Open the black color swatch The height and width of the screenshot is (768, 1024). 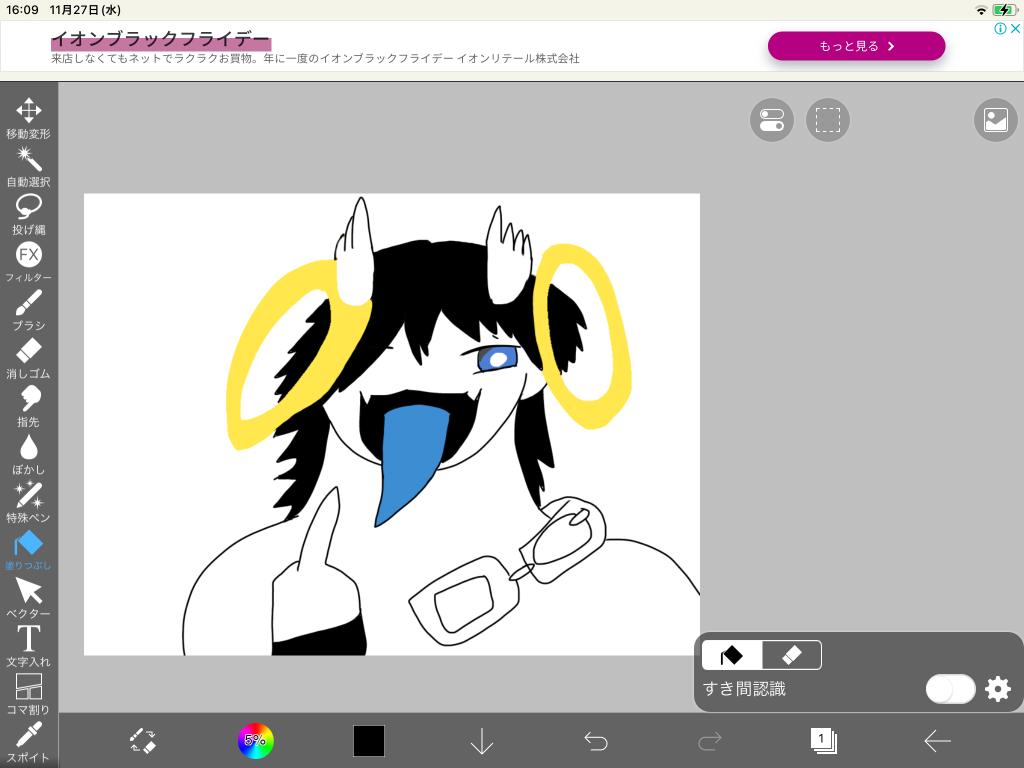(x=368, y=741)
